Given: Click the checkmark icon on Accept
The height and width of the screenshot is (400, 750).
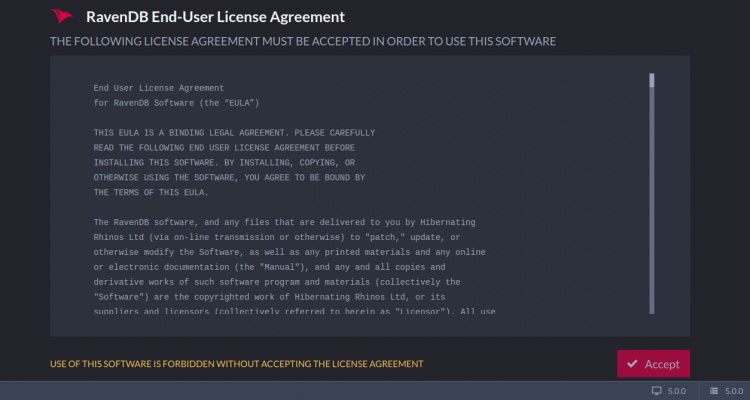Looking at the screenshot, I should point(632,364).
